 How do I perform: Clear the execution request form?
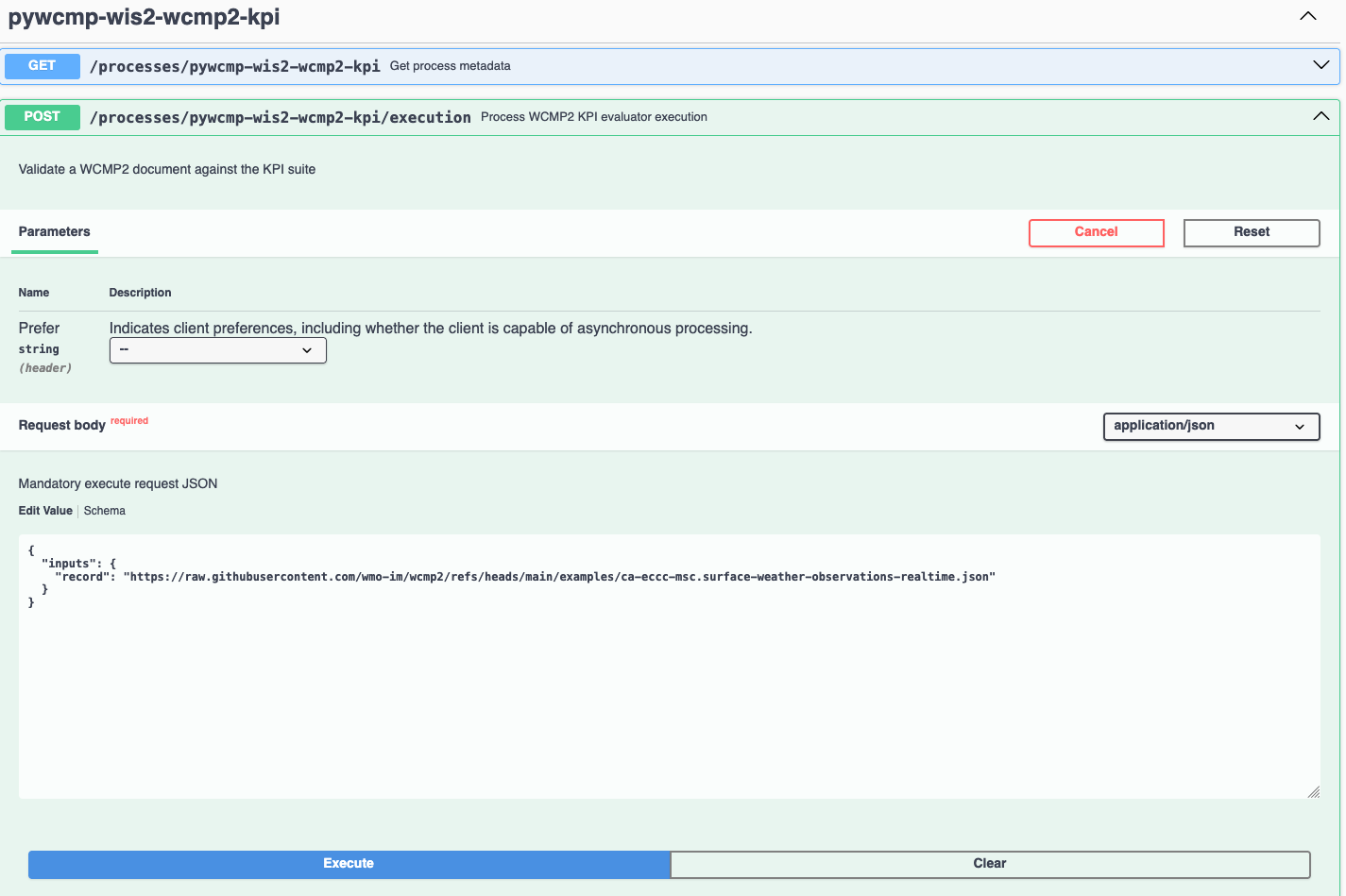(989, 863)
